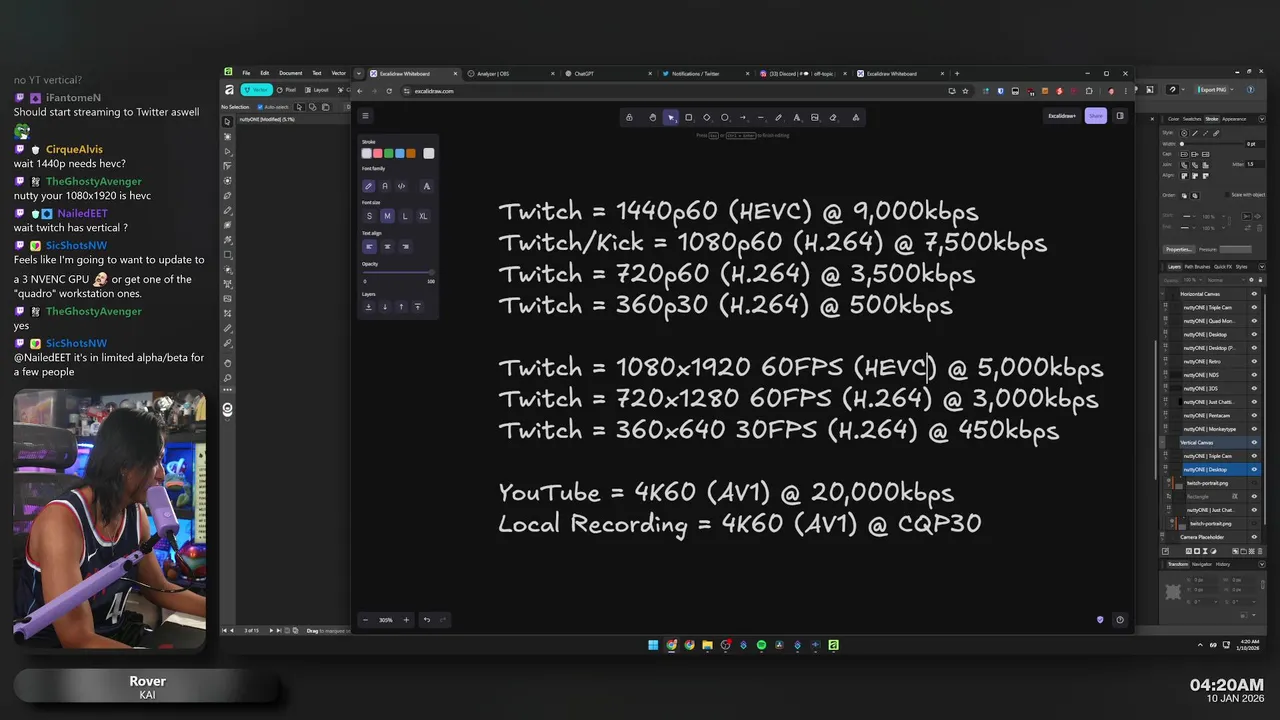Switch to the Path Brushes panel tab

click(1197, 267)
